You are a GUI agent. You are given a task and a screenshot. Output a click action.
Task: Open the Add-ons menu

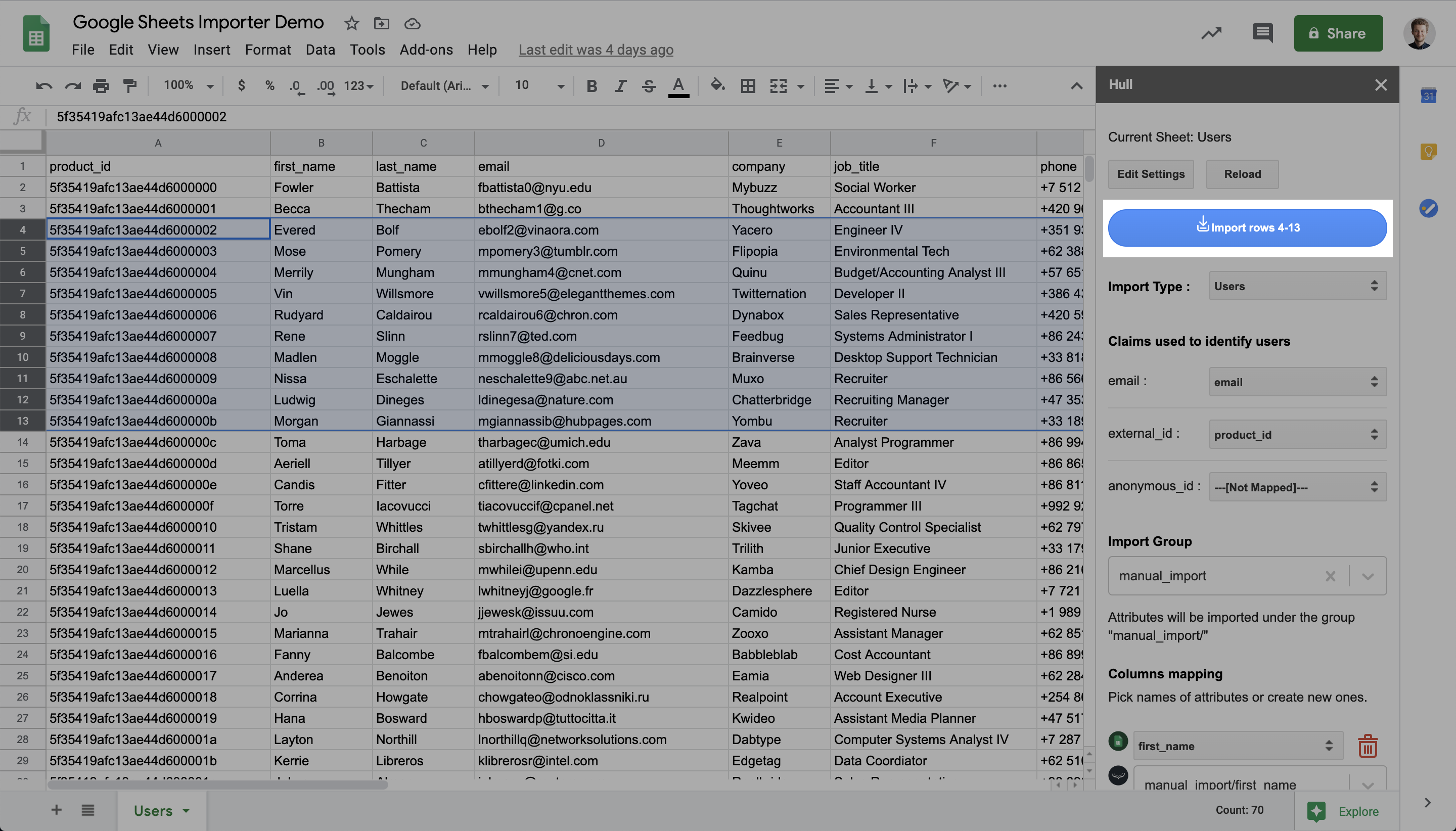426,50
